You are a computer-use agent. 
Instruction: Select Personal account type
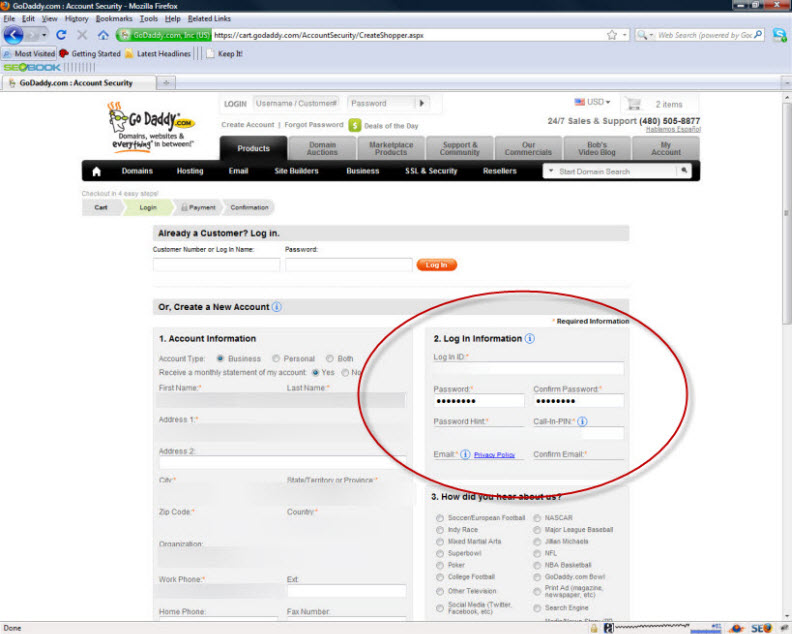click(x=276, y=358)
